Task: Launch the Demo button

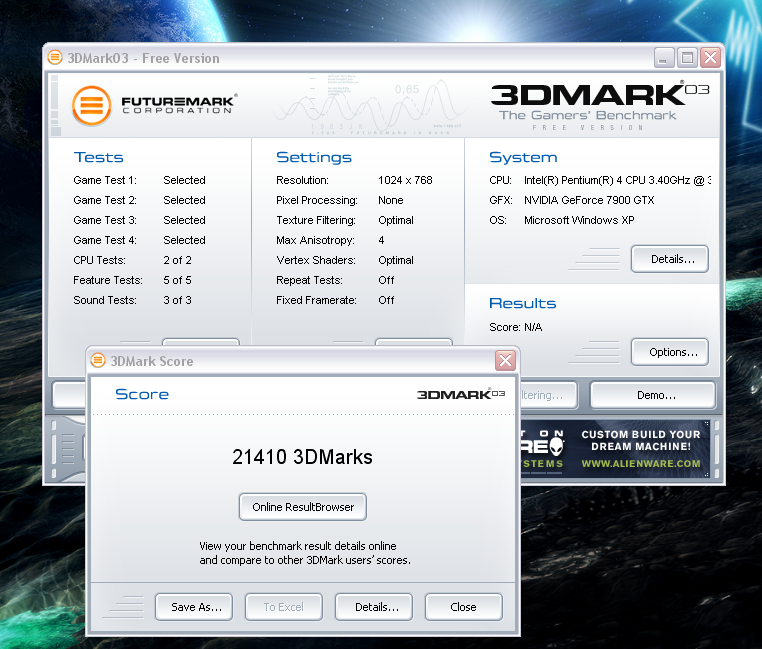Action: tap(653, 395)
